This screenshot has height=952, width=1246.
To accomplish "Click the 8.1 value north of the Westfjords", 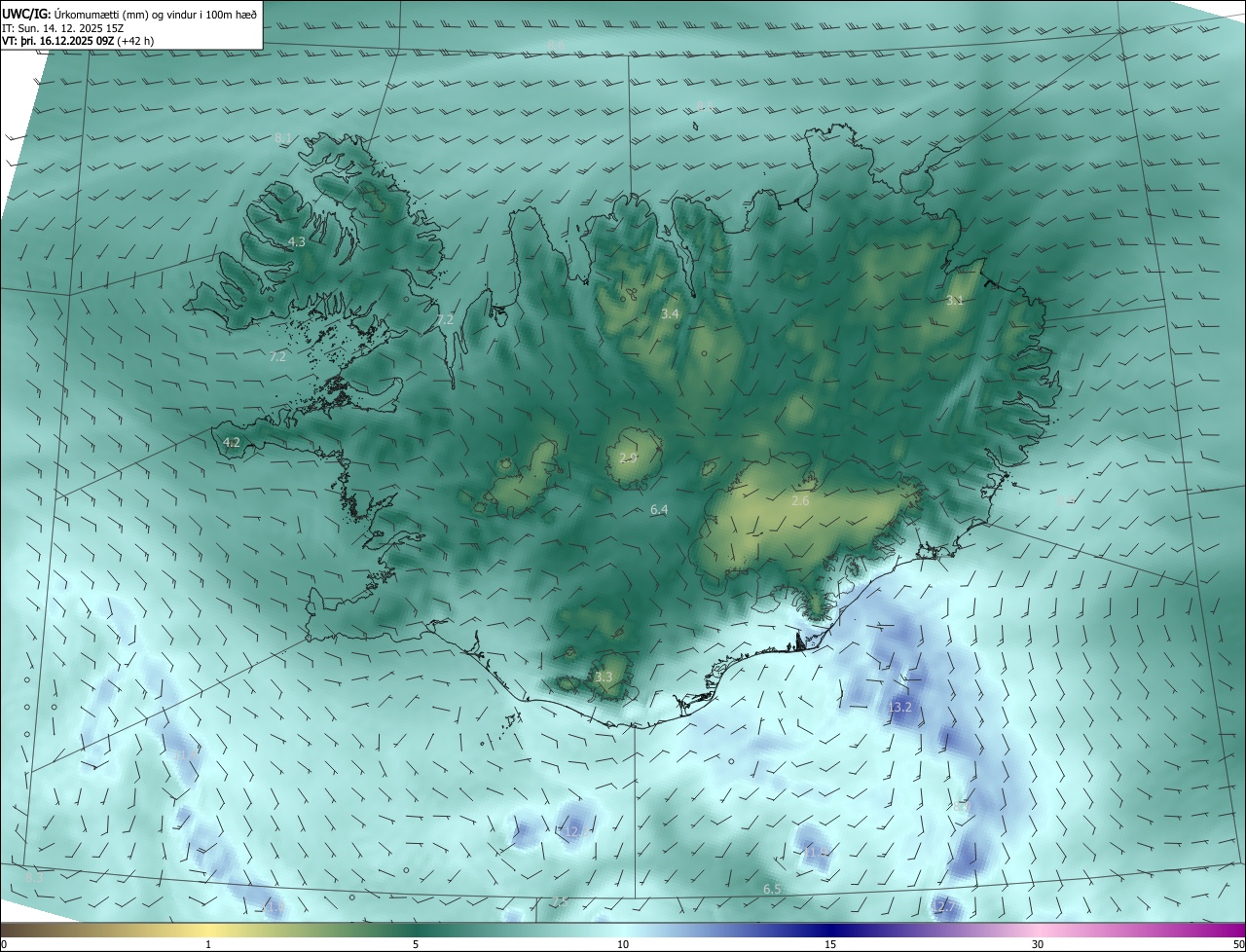I will 283,138.
